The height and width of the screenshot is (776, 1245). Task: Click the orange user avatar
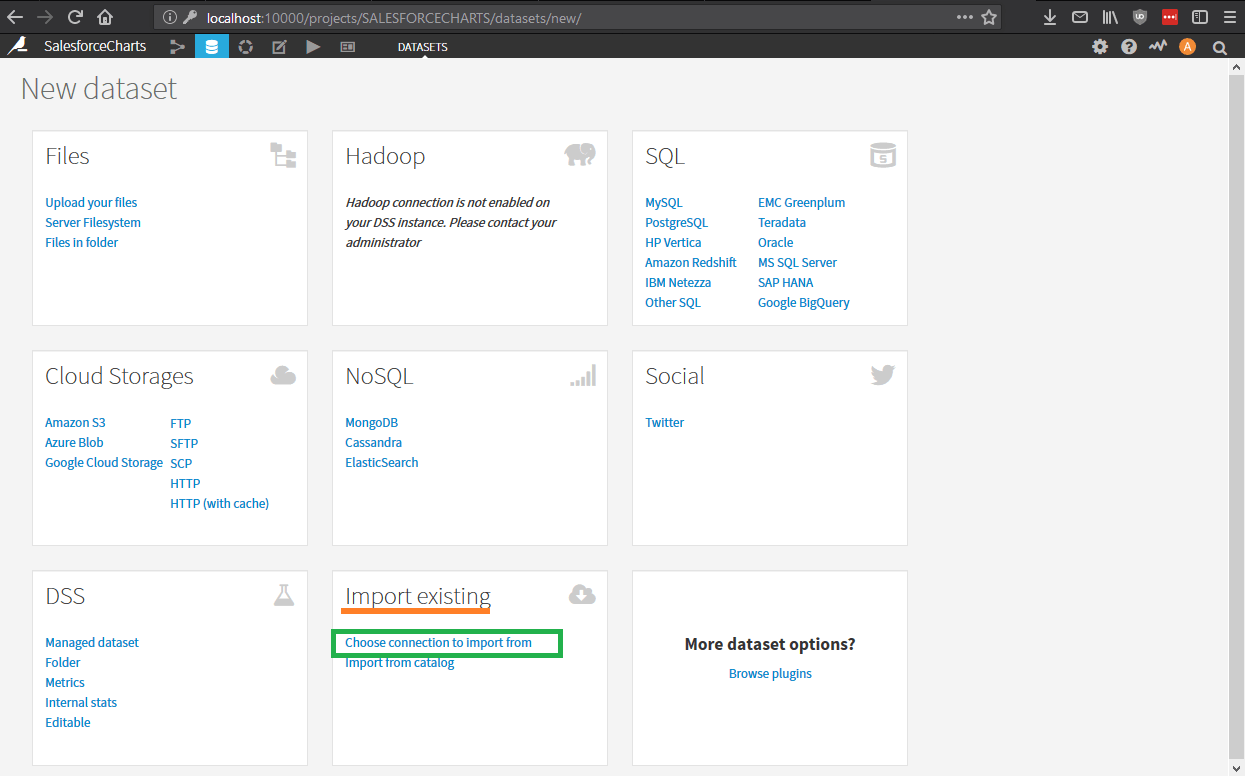[1187, 46]
